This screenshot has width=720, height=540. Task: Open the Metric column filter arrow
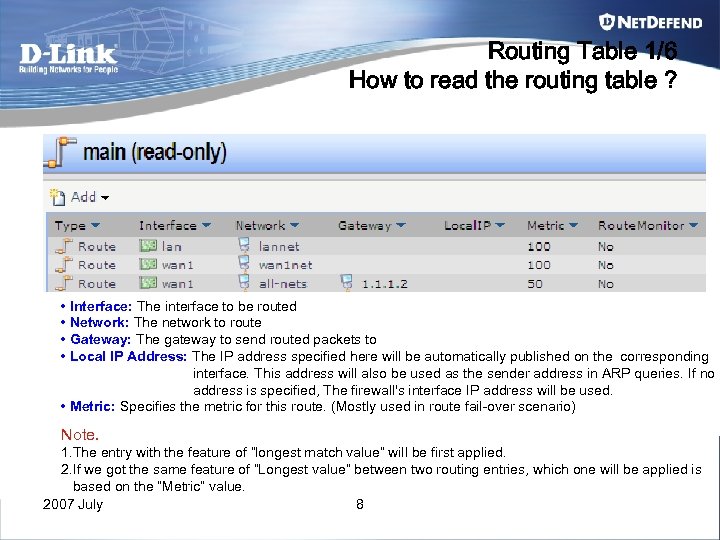point(573,225)
